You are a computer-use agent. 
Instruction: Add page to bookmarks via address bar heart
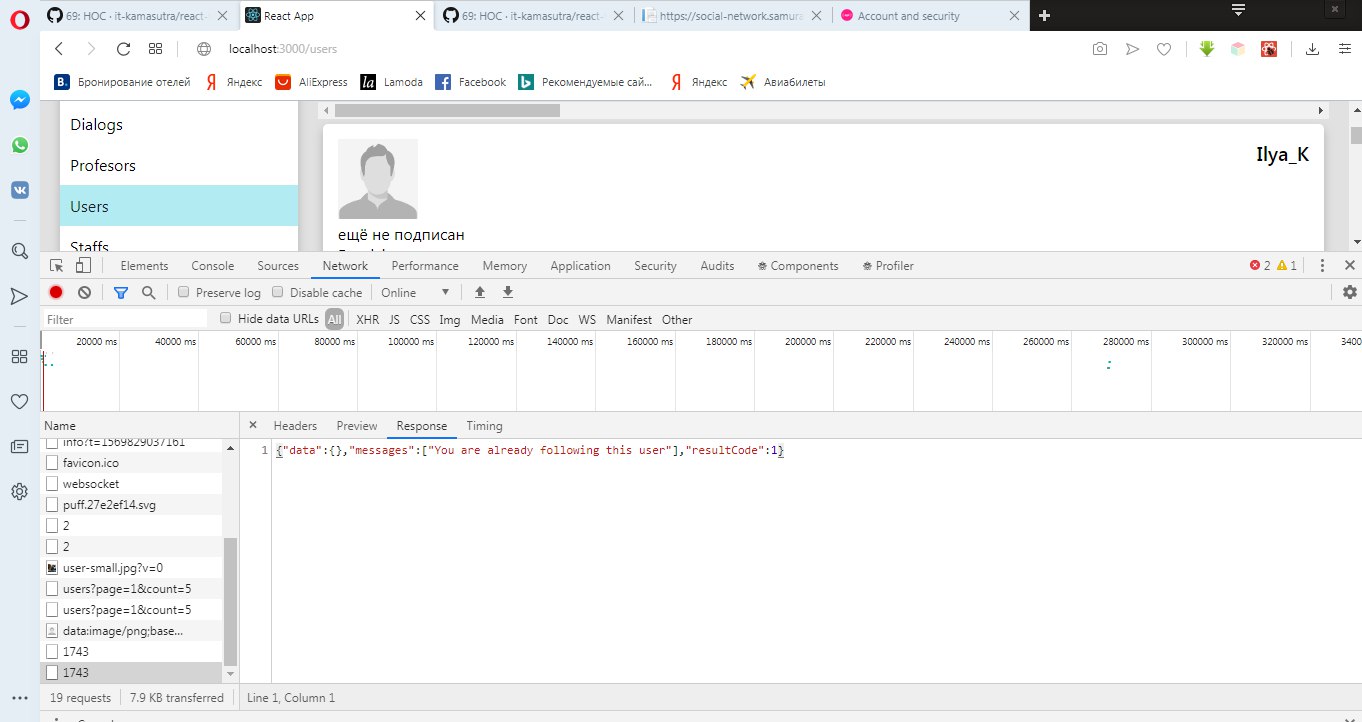pyautogui.click(x=1164, y=48)
